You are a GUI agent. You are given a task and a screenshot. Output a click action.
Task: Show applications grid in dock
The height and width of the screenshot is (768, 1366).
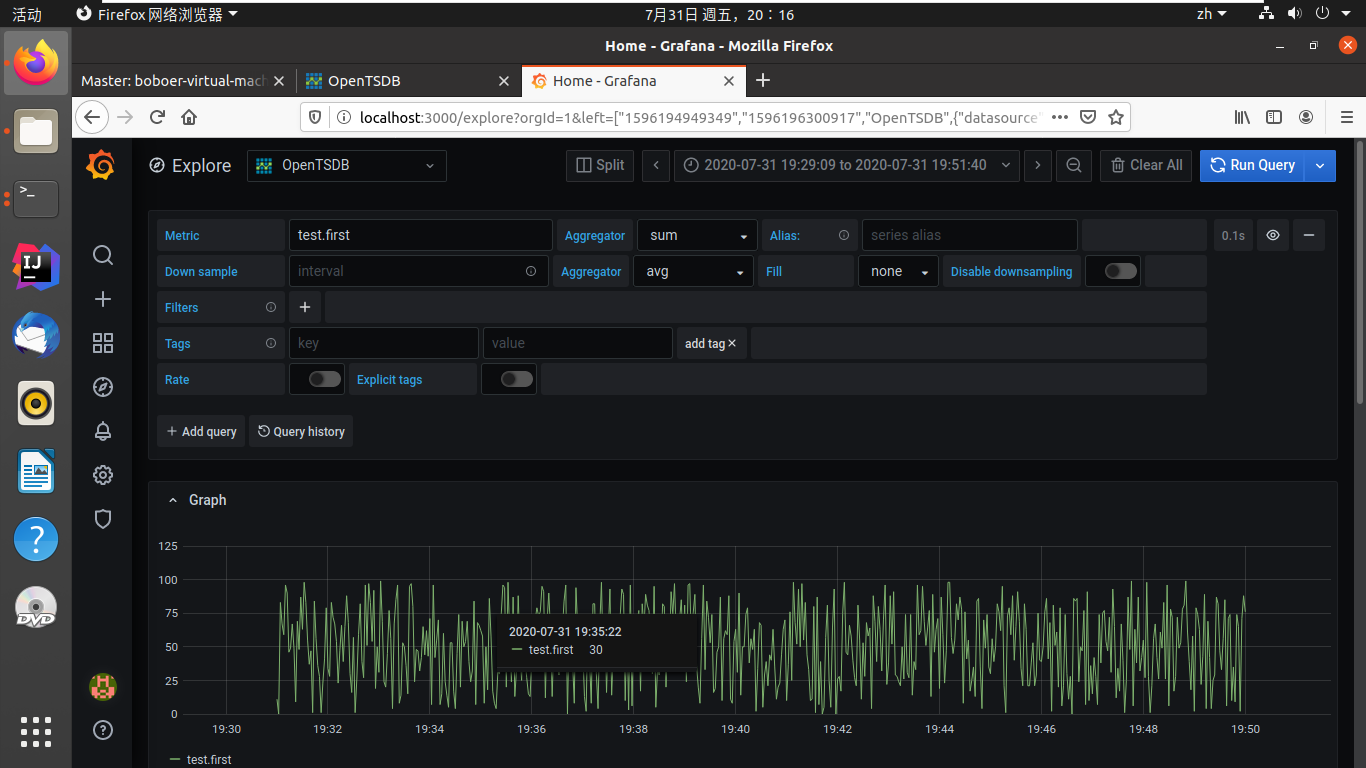click(36, 731)
